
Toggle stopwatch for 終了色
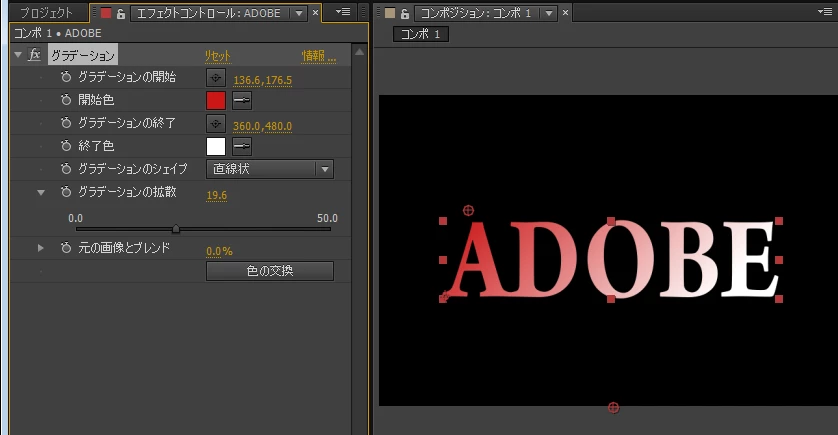66,146
